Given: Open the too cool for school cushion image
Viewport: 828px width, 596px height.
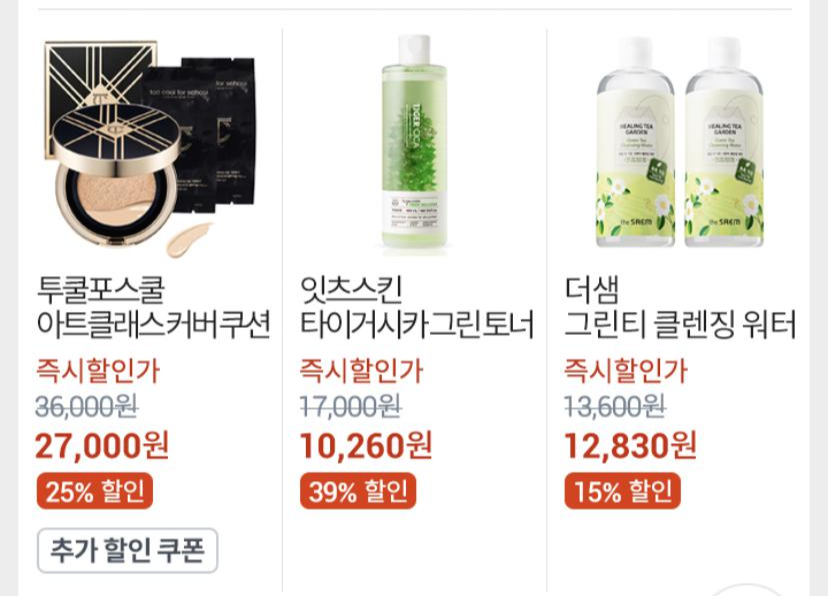Looking at the screenshot, I should click(x=150, y=148).
